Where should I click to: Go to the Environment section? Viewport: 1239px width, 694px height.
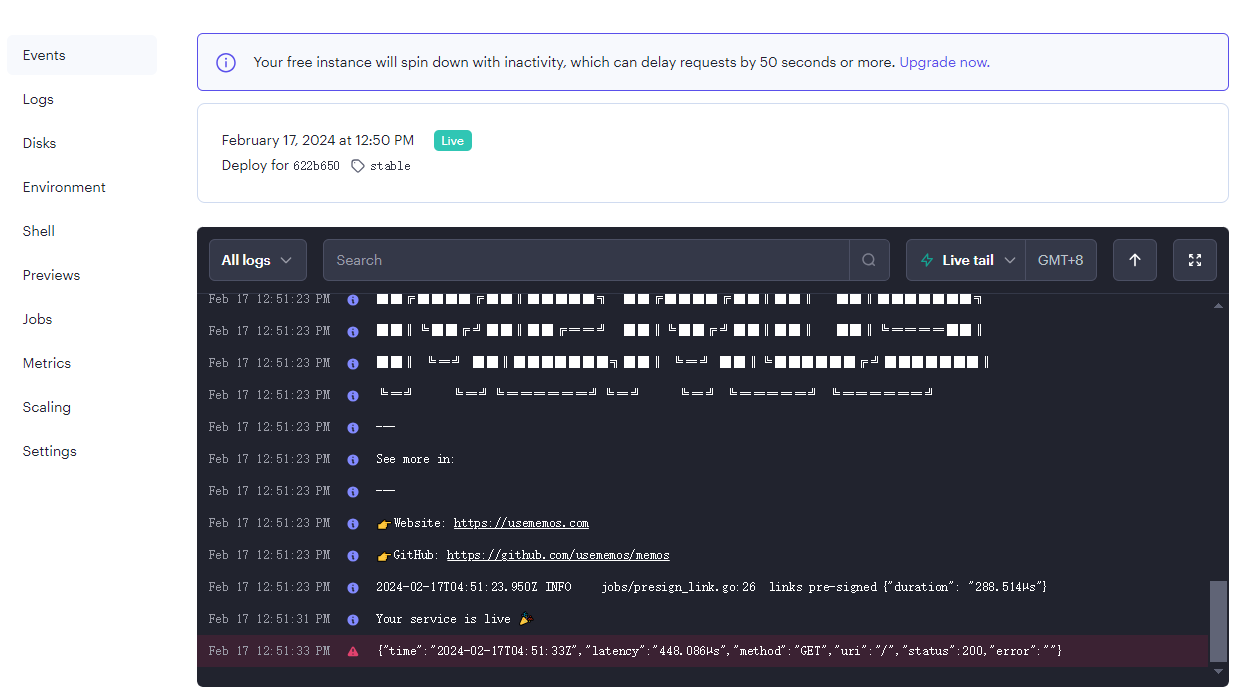[x=64, y=187]
